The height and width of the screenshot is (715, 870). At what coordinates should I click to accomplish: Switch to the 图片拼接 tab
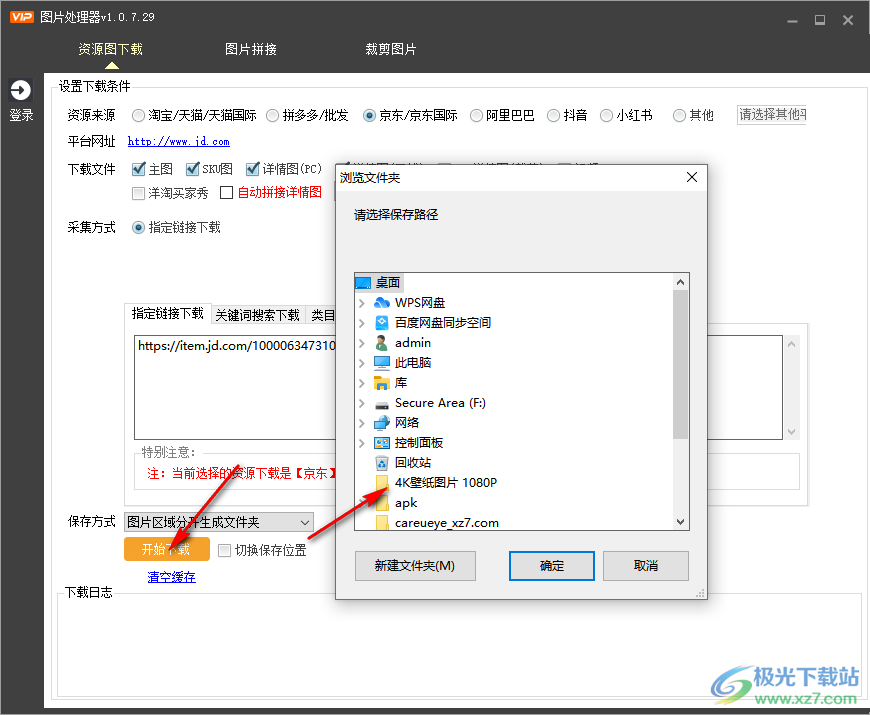(250, 47)
